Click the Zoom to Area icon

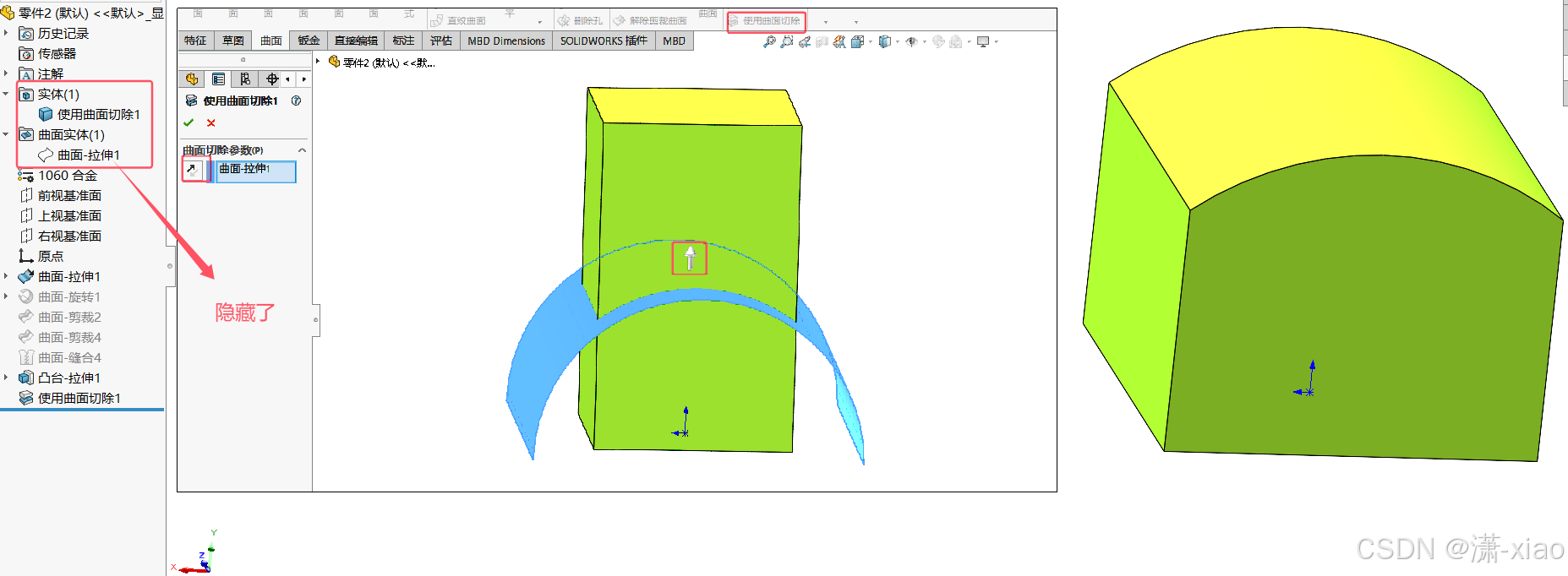(787, 41)
